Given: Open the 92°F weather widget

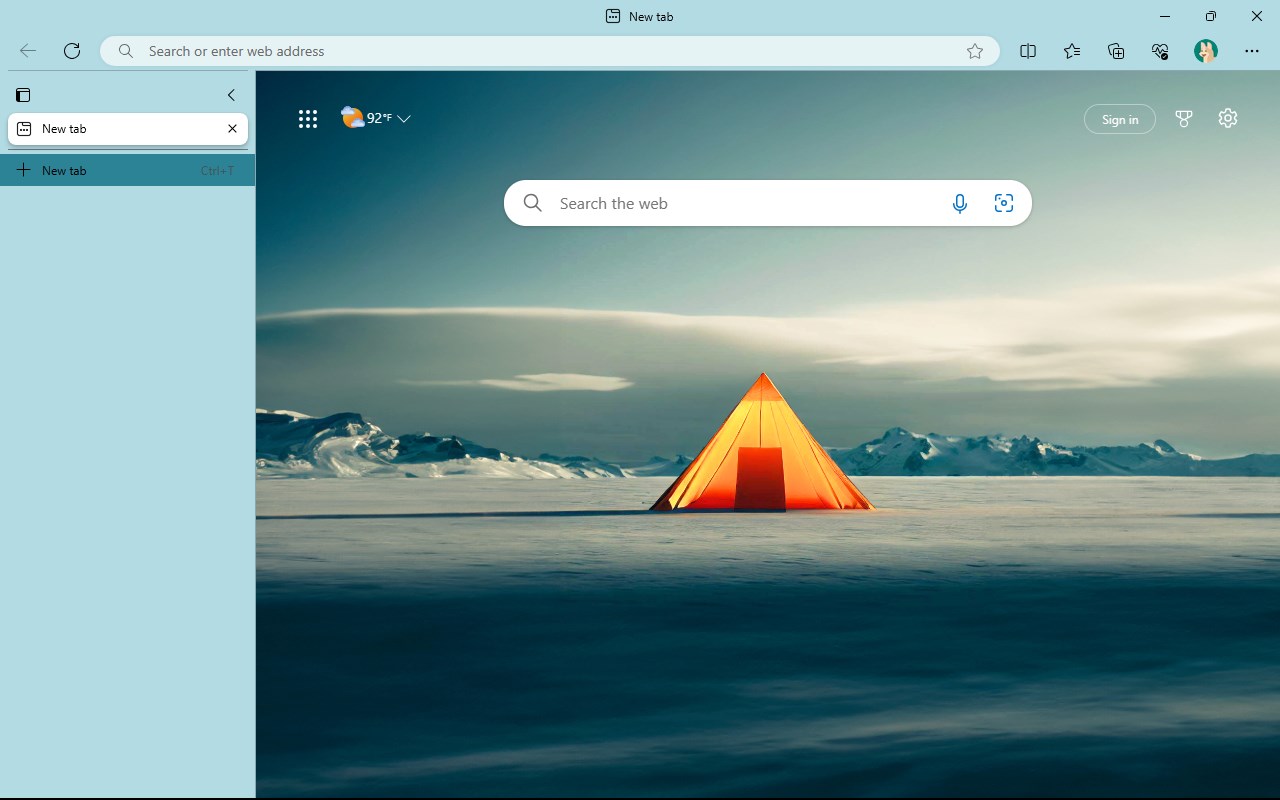Looking at the screenshot, I should (x=367, y=118).
